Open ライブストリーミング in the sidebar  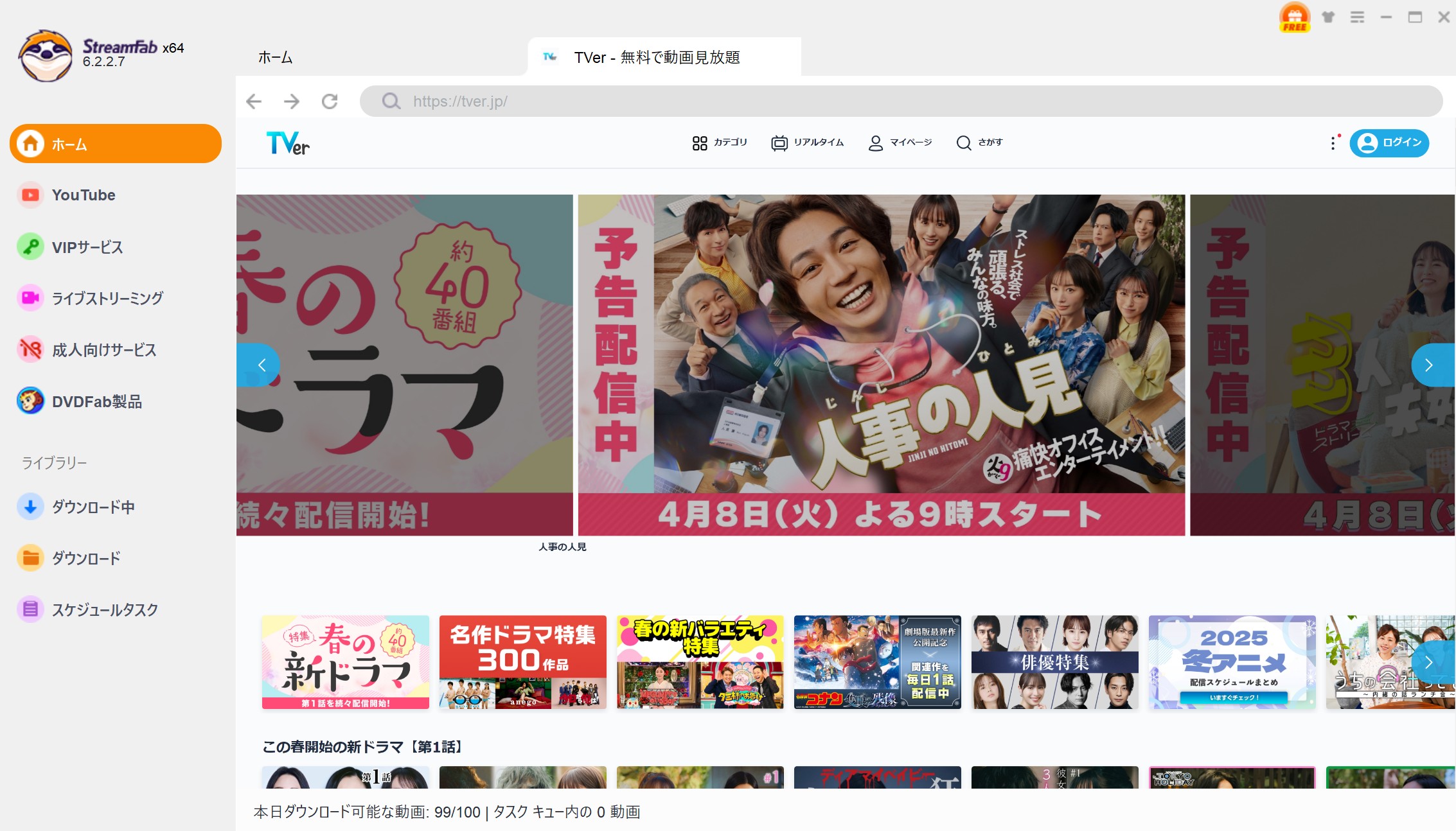(116, 298)
